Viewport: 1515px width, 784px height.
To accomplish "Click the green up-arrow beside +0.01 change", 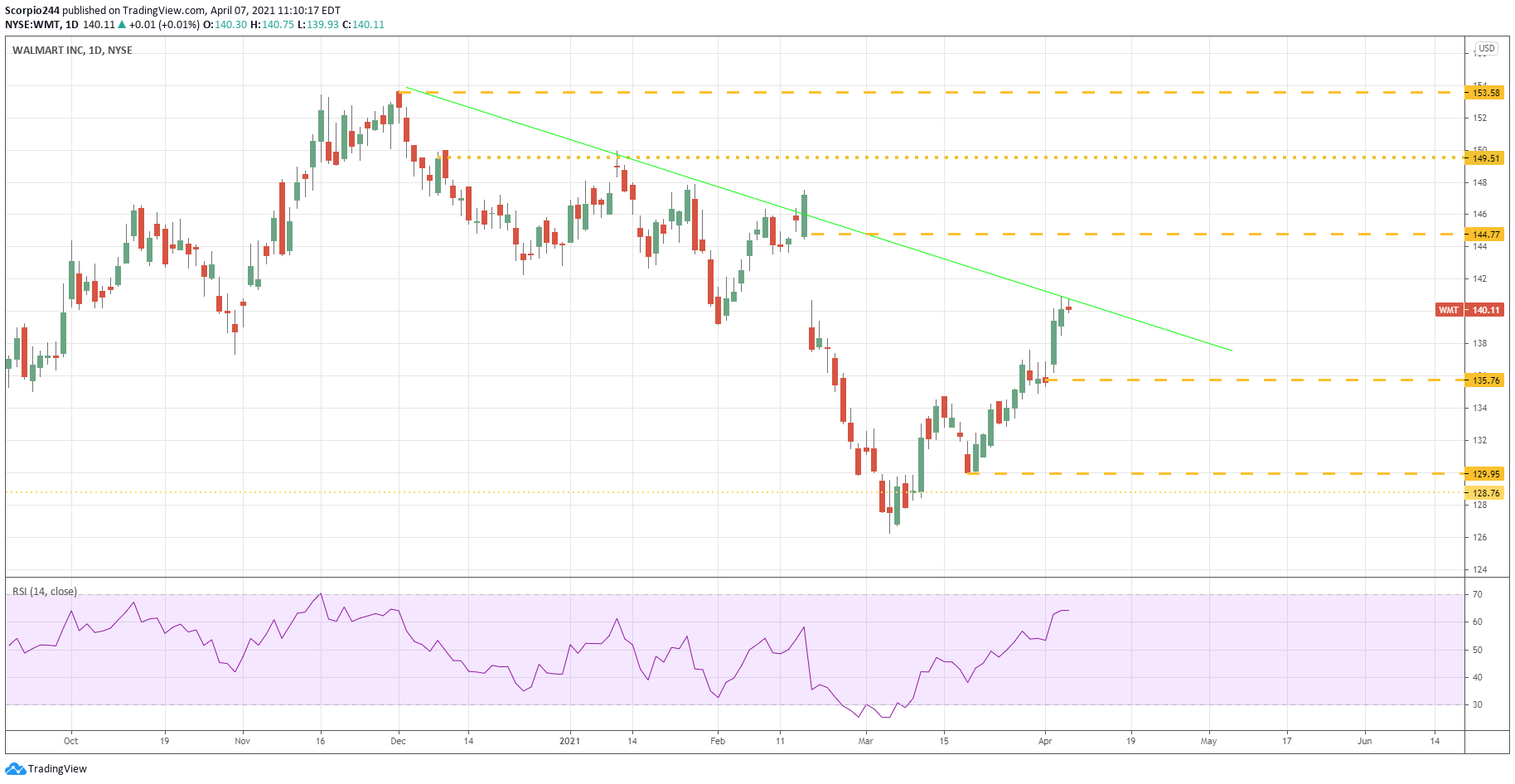I will pos(122,25).
